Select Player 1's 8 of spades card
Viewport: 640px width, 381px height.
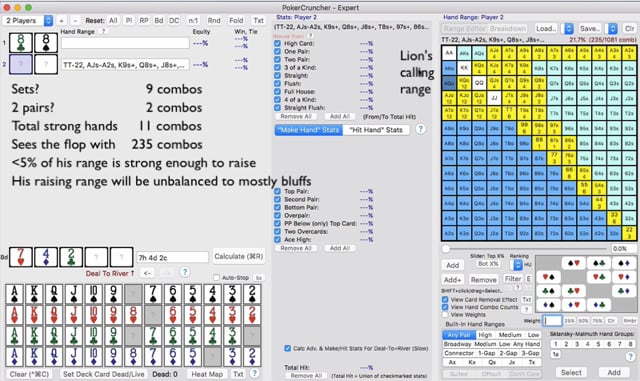point(46,43)
